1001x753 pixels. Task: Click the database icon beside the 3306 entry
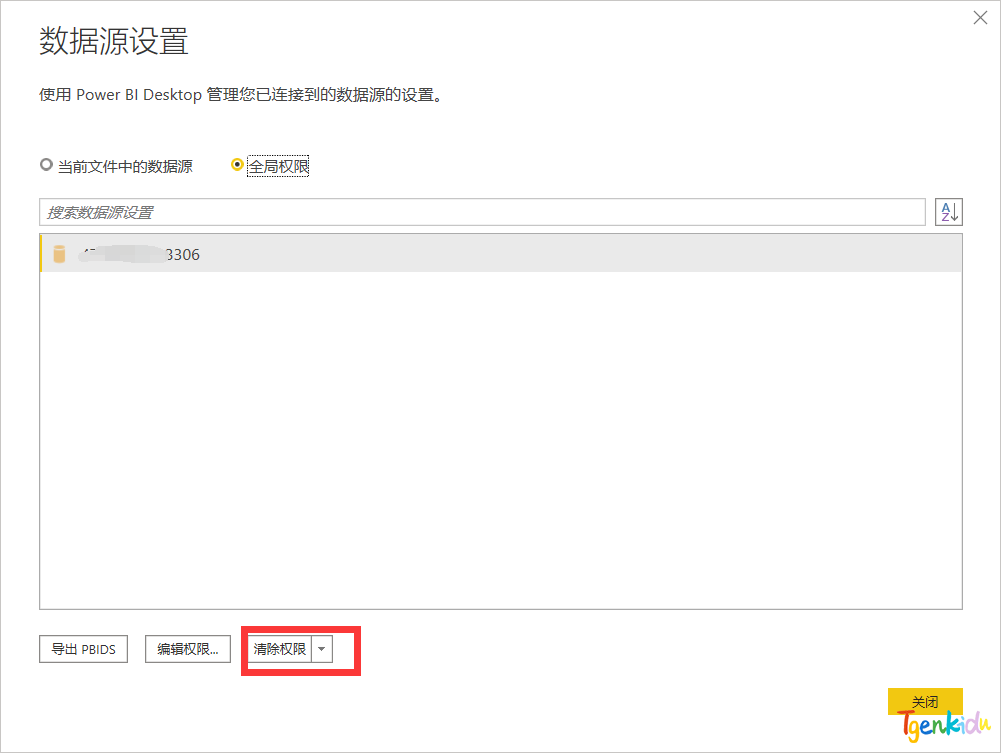[59, 254]
